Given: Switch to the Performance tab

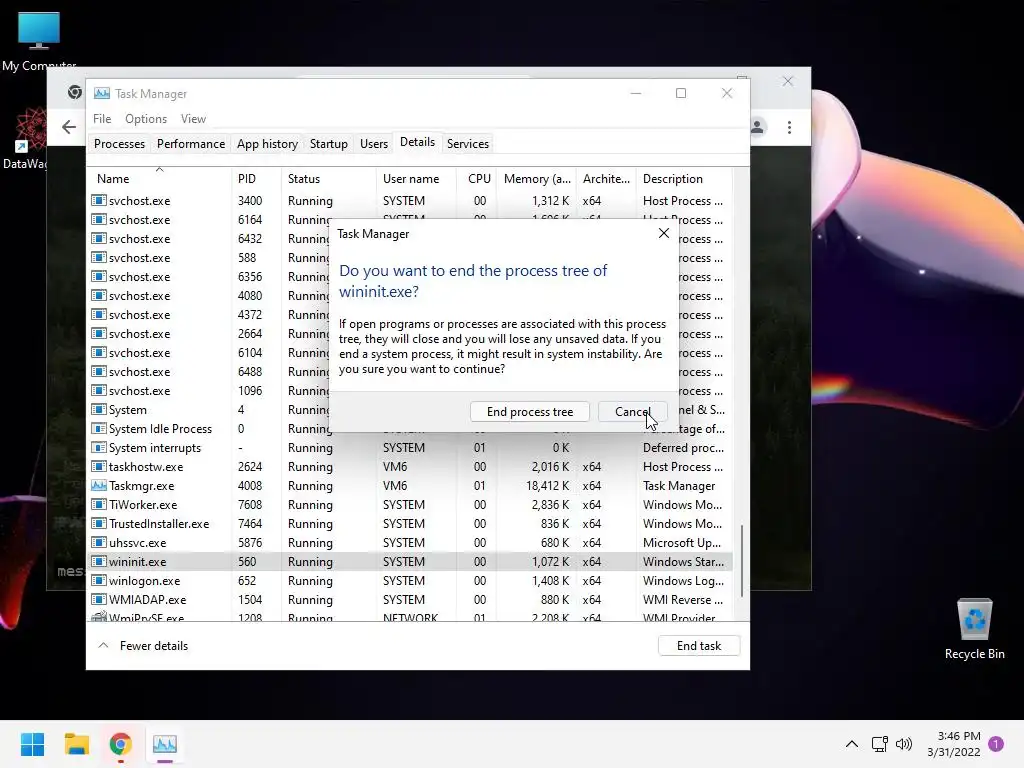Looking at the screenshot, I should point(191,144).
